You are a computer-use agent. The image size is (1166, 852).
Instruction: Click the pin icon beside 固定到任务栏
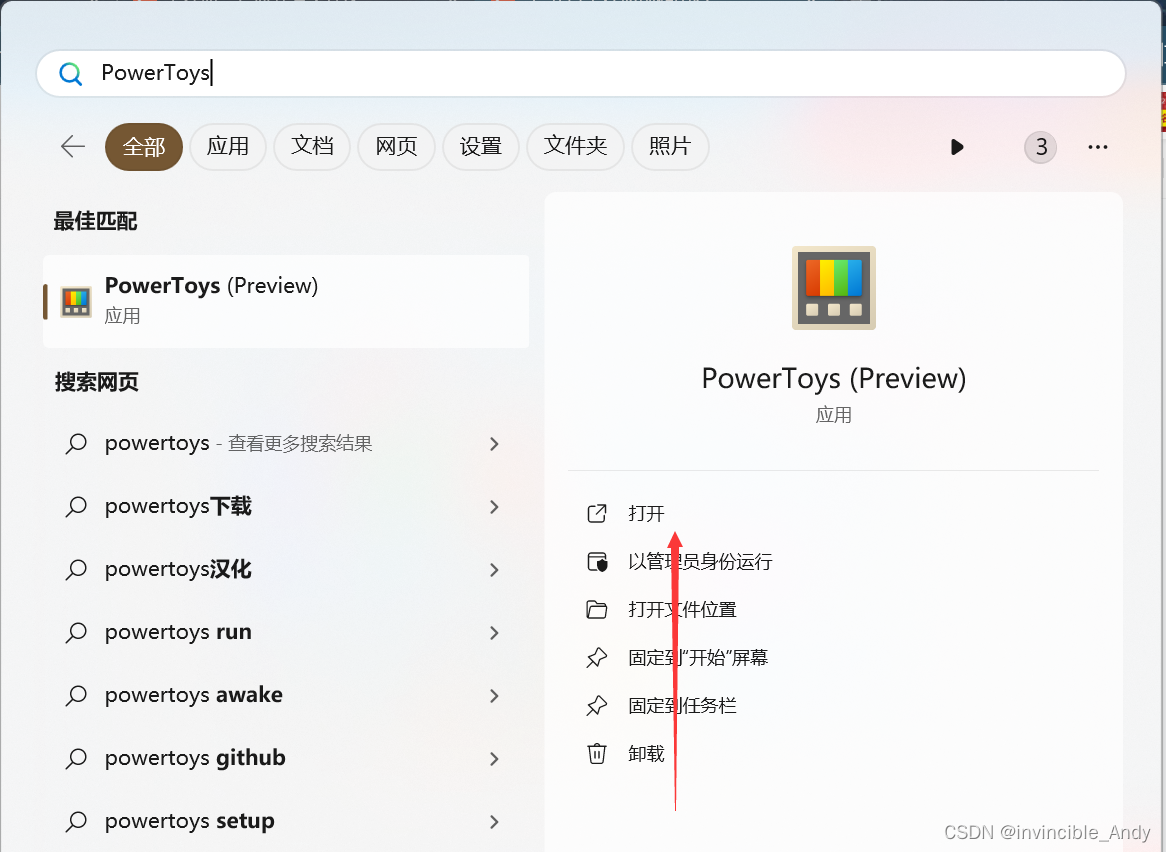pyautogui.click(x=597, y=706)
